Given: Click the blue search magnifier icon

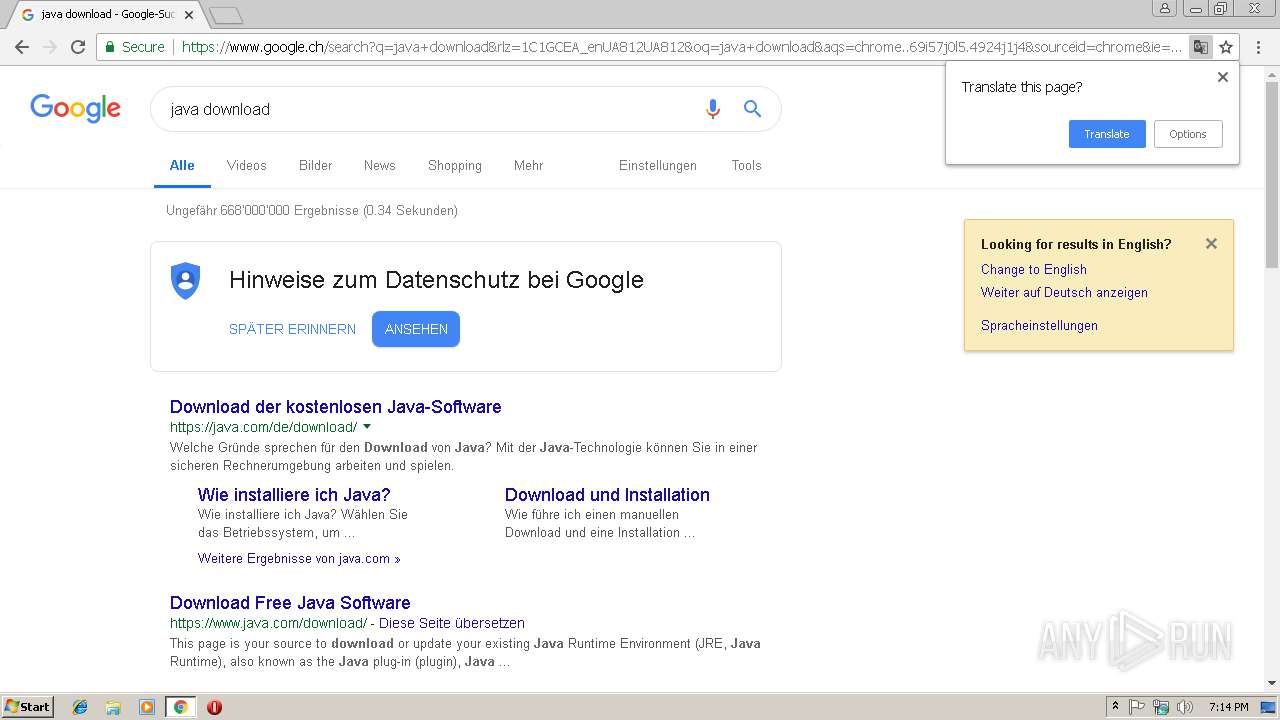Looking at the screenshot, I should (752, 109).
